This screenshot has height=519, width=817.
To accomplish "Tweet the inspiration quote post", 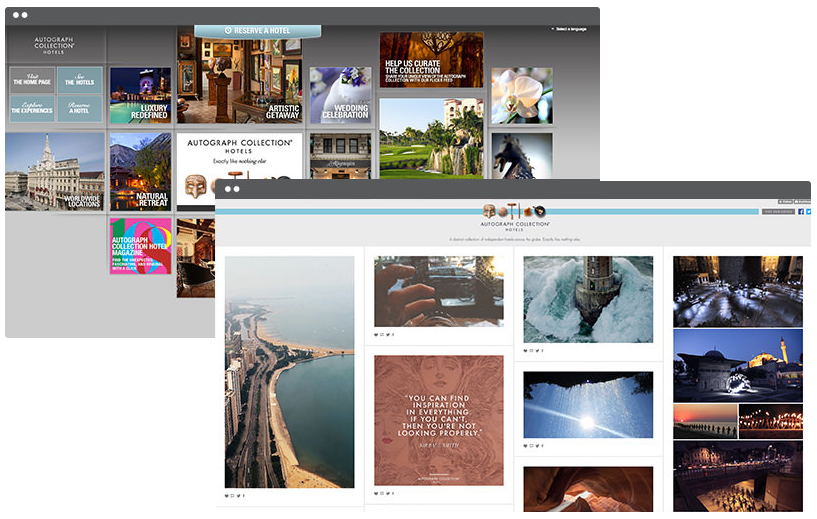I will point(388,493).
